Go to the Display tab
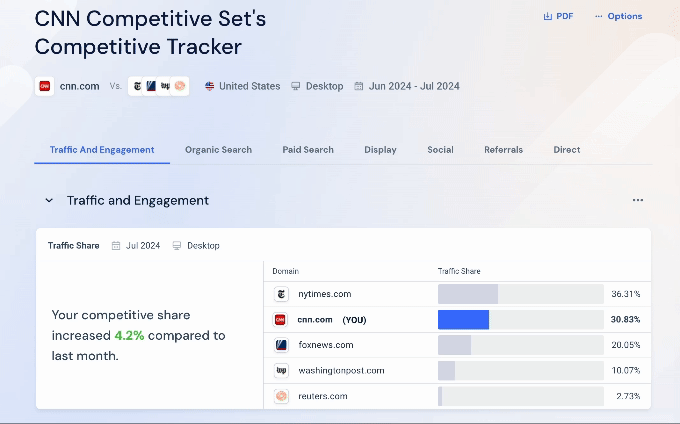680x424 pixels. [x=380, y=150]
